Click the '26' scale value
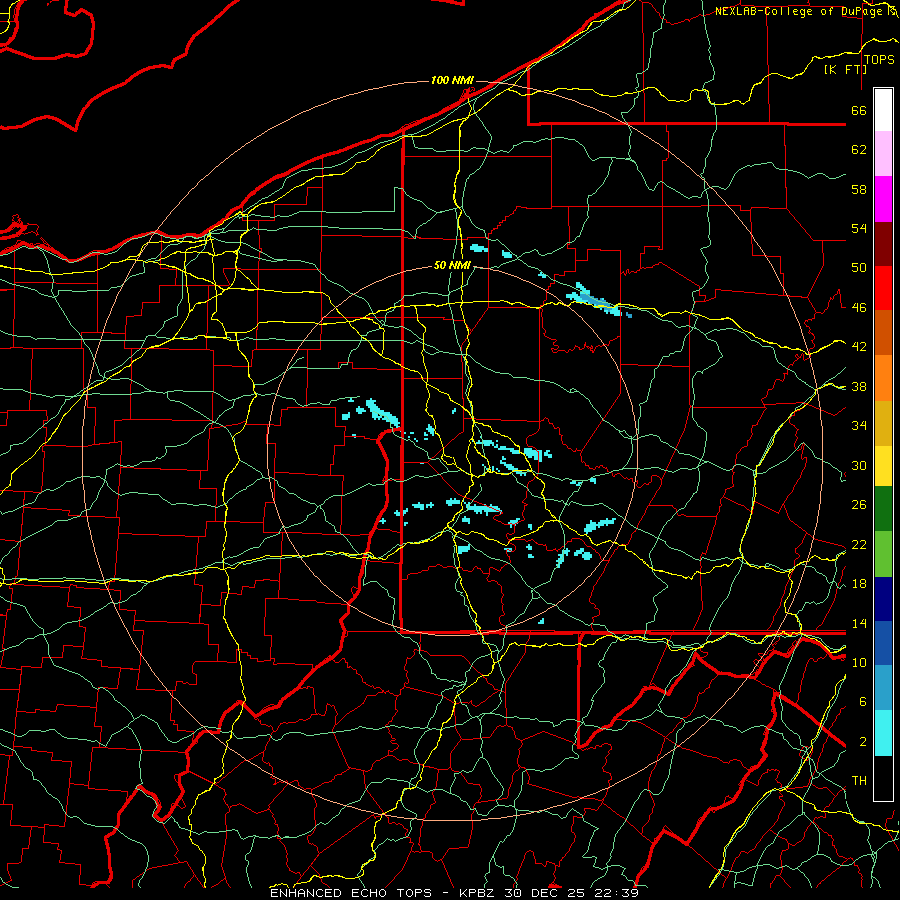This screenshot has height=900, width=900. coord(859,505)
